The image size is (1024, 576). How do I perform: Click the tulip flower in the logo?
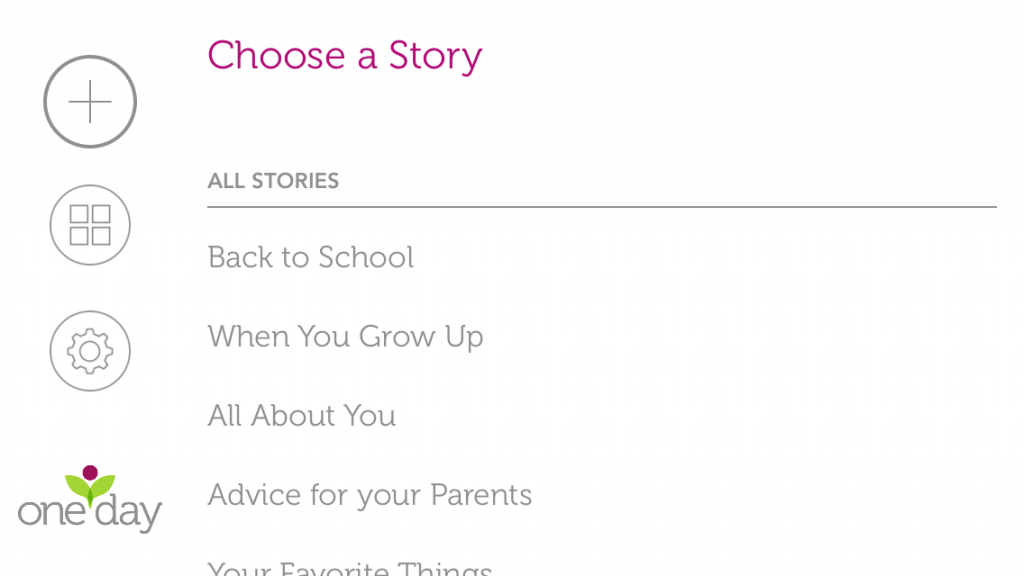pyautogui.click(x=90, y=485)
